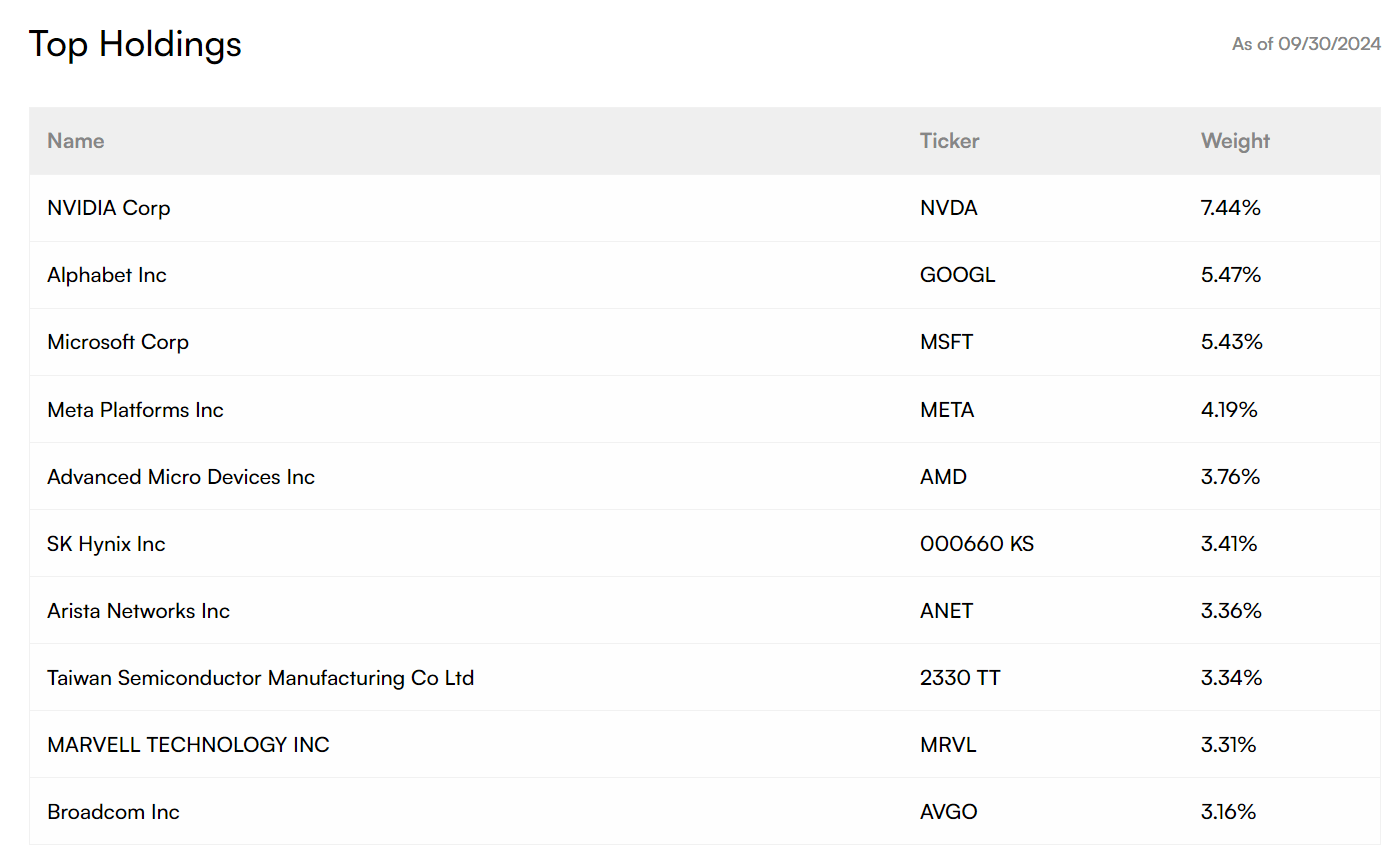Click the ANET ticker symbol
The image size is (1391, 857).
pos(946,611)
